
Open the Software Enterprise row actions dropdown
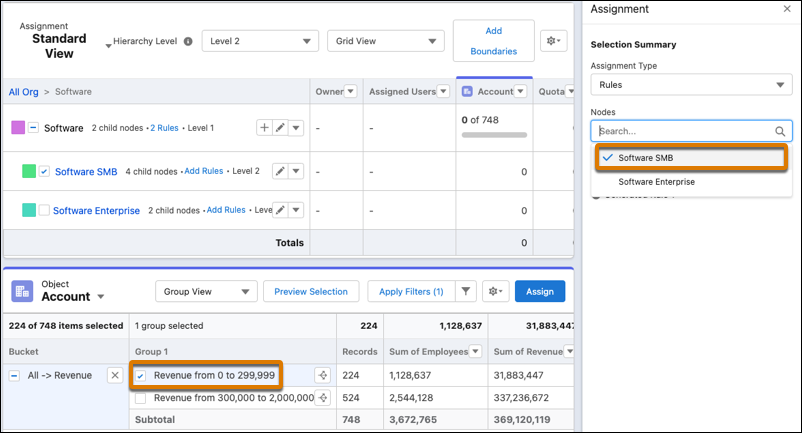[x=296, y=210]
